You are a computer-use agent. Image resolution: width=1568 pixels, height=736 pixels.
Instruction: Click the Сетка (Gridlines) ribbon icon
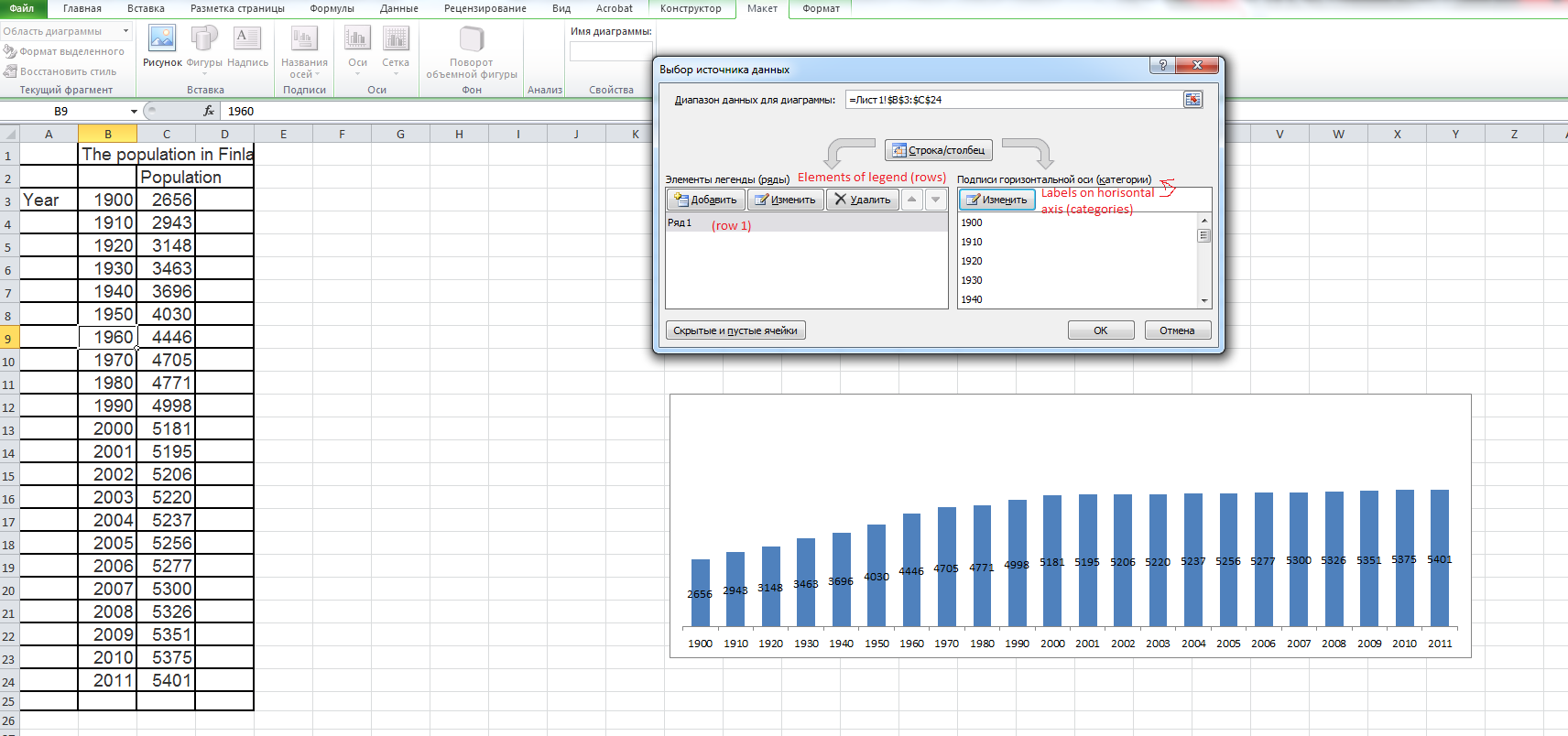[396, 46]
